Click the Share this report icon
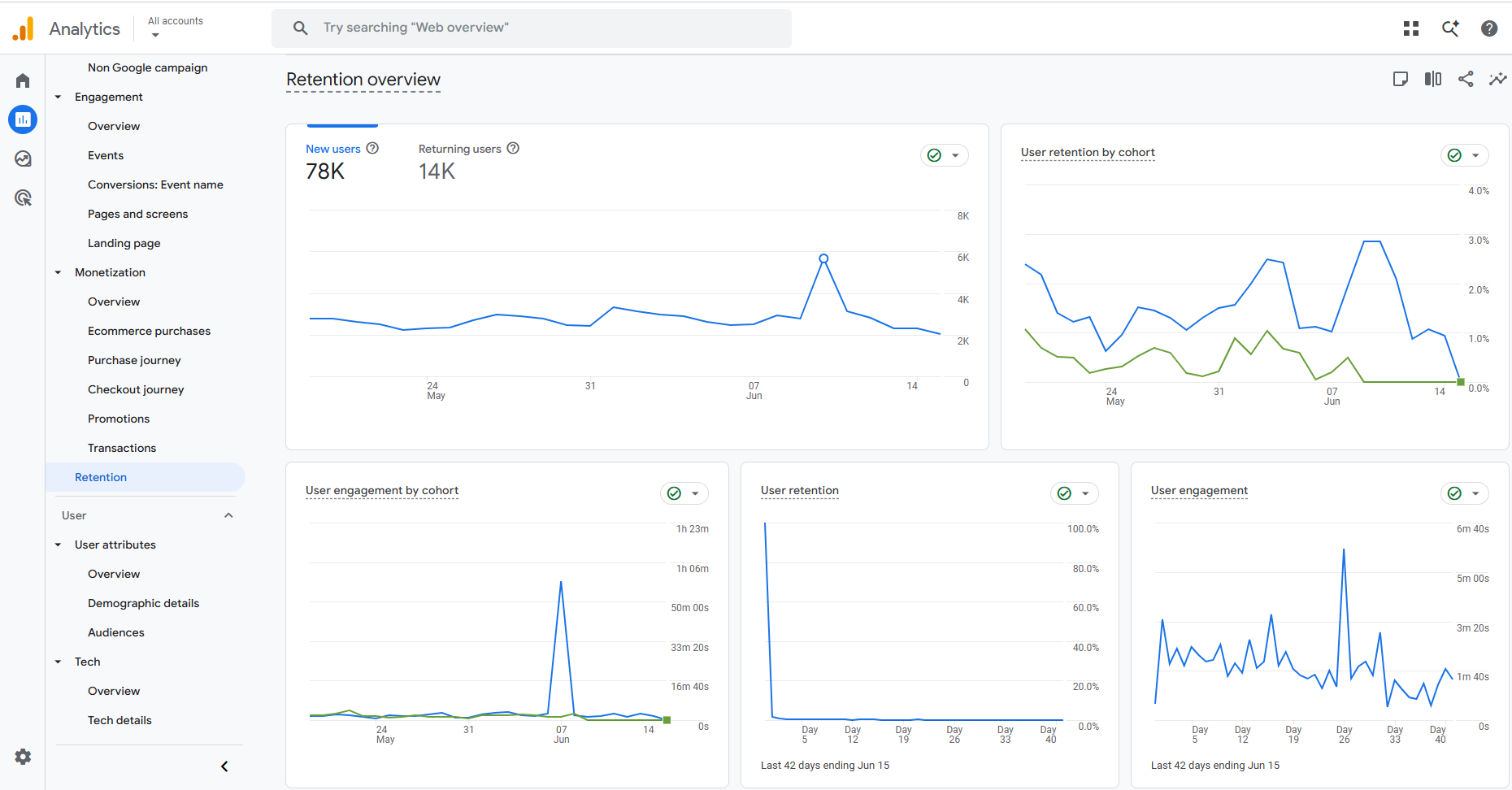1512x790 pixels. click(1466, 79)
